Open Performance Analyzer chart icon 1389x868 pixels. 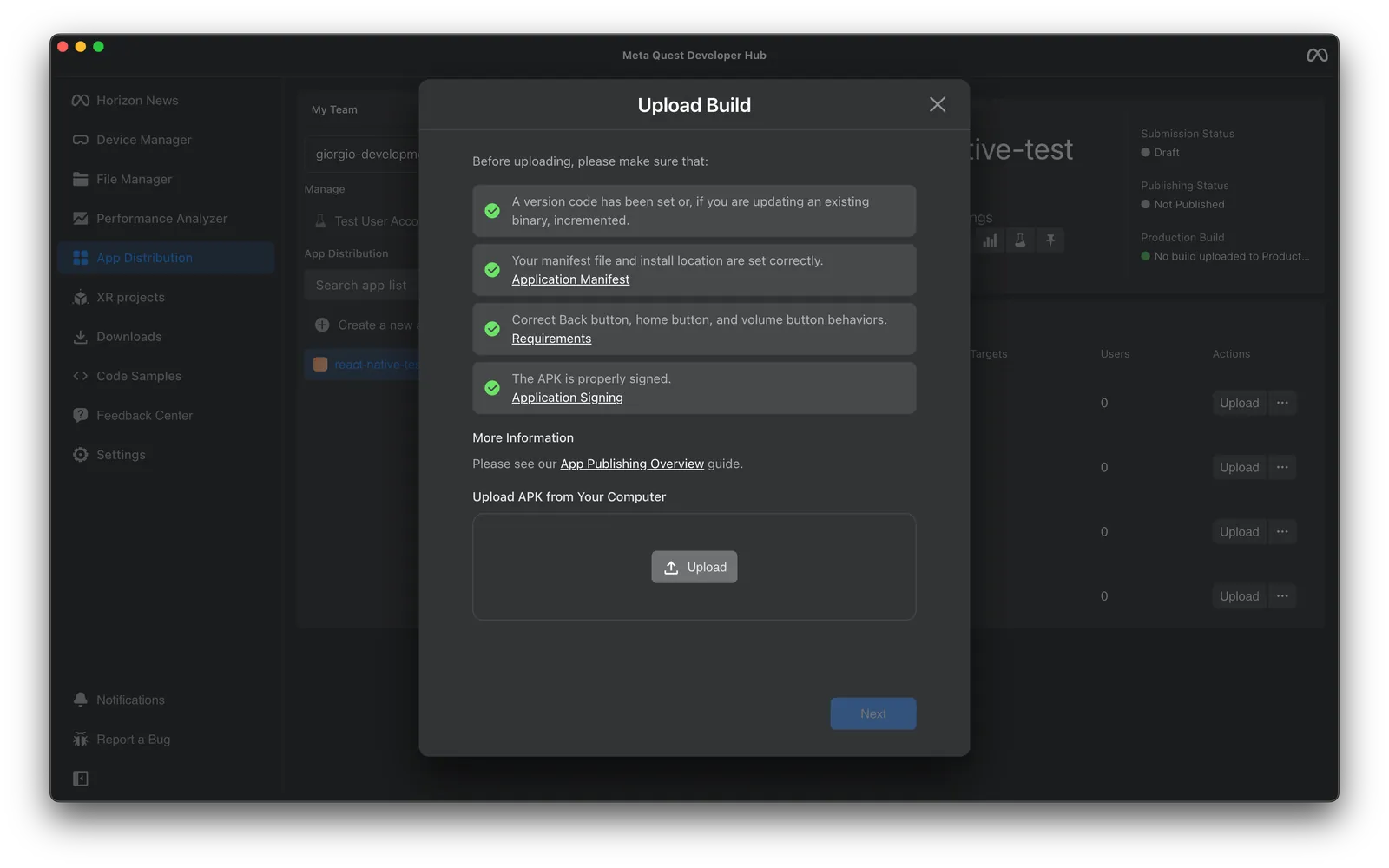point(81,219)
